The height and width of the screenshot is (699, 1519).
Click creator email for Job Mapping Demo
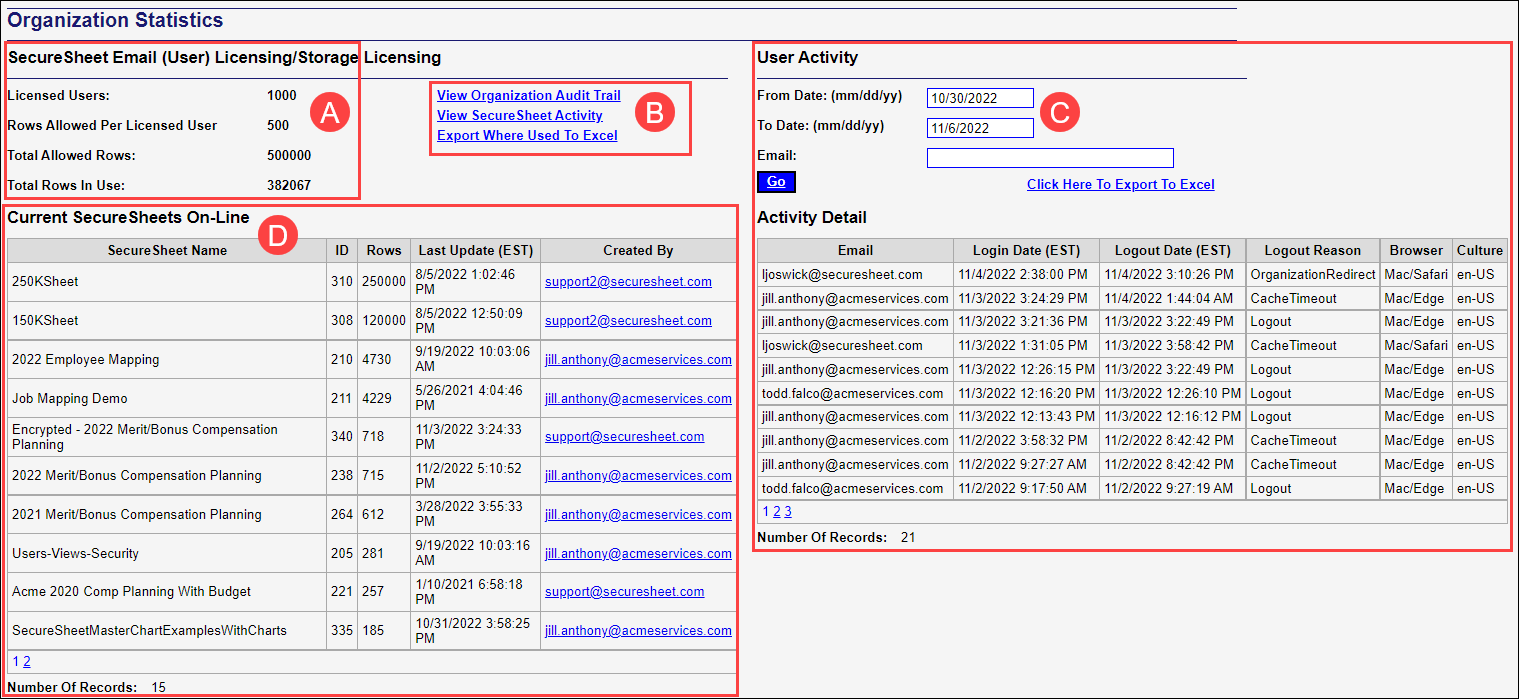(x=637, y=399)
